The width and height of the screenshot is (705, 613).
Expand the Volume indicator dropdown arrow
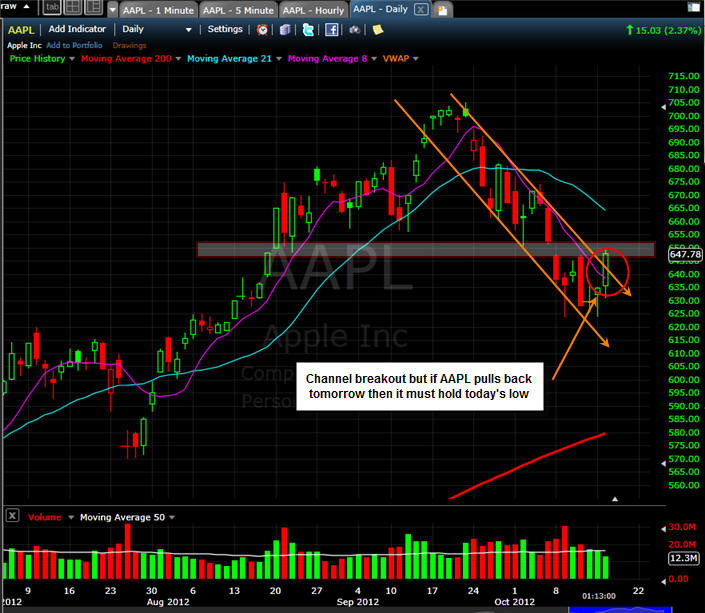coord(71,518)
